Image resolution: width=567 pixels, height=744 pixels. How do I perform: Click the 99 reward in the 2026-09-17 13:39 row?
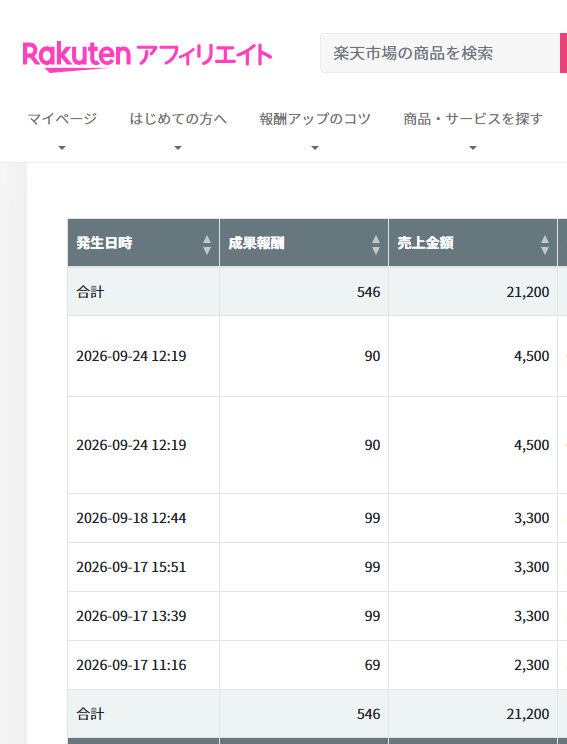click(x=304, y=616)
